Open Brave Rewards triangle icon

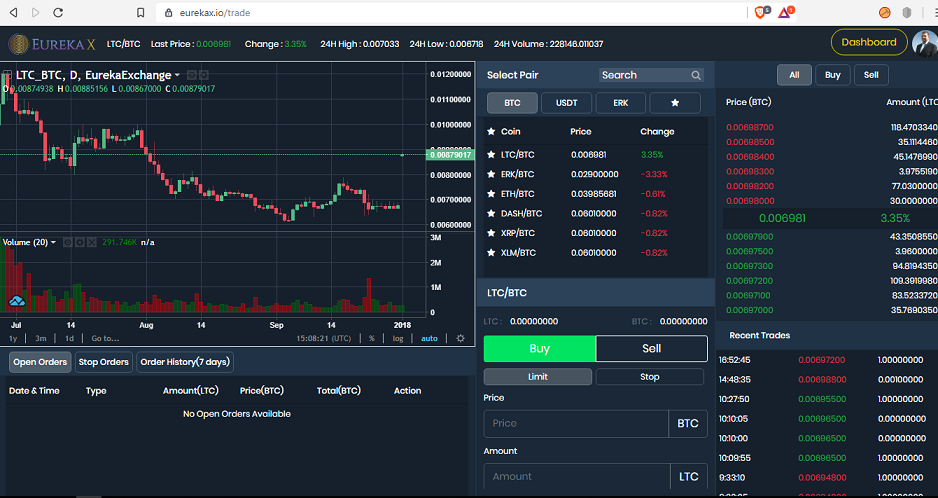[785, 12]
